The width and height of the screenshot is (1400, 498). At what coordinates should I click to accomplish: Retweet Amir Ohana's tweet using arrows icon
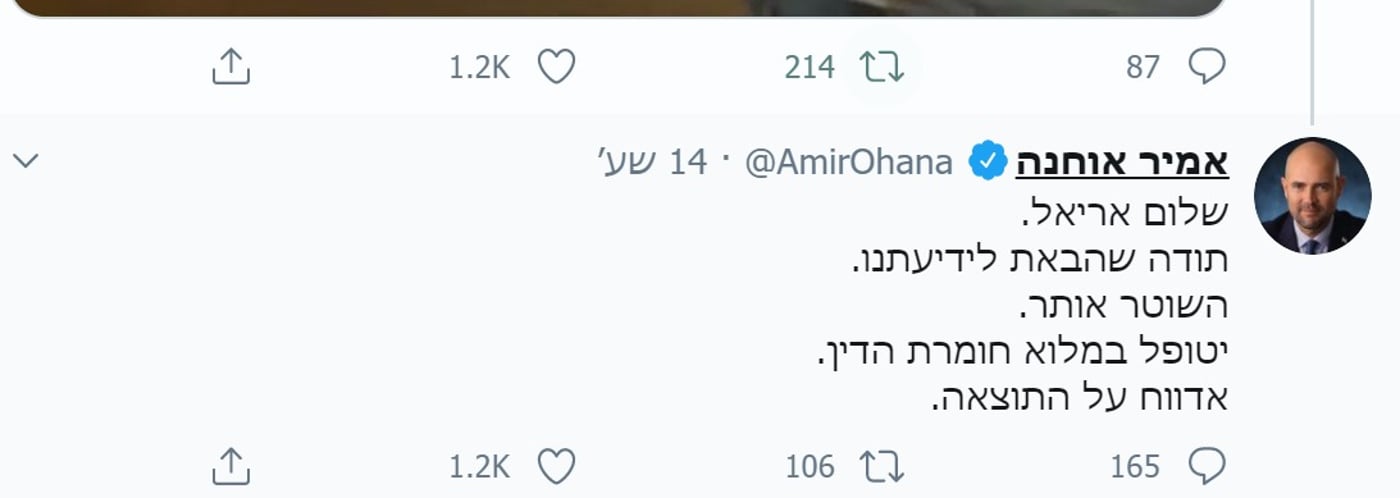point(882,466)
